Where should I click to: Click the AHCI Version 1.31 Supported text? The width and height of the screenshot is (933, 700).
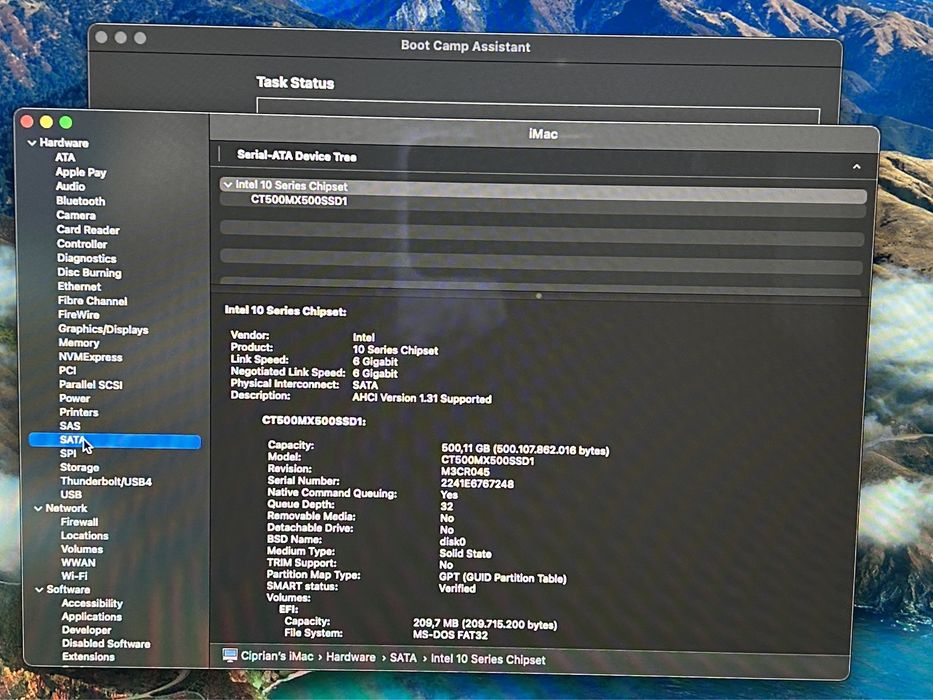pyautogui.click(x=422, y=398)
